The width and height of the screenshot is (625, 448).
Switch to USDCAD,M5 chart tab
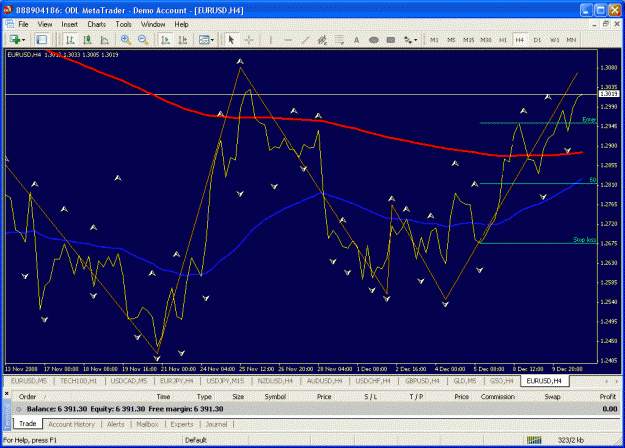click(x=129, y=381)
